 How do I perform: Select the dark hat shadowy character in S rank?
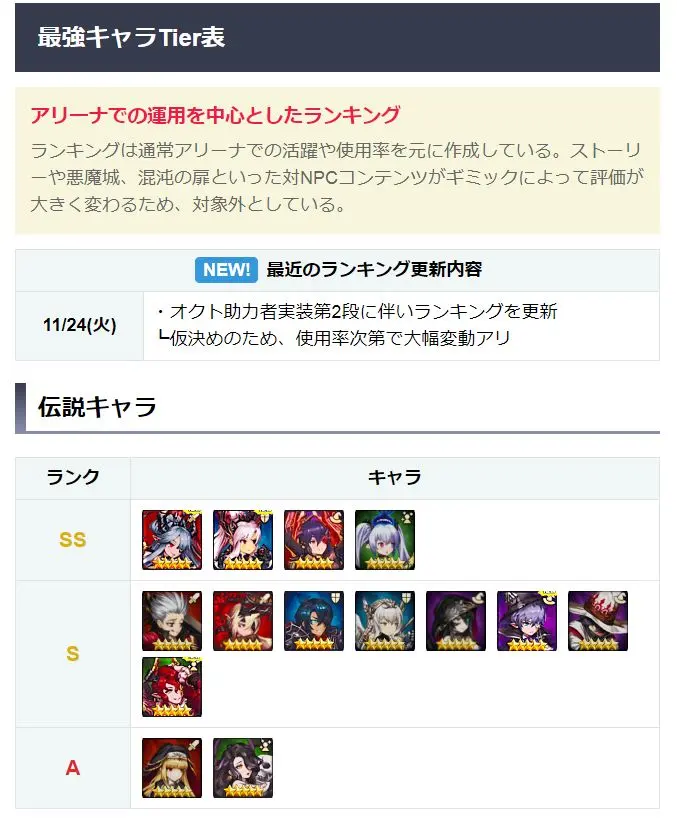click(456, 621)
